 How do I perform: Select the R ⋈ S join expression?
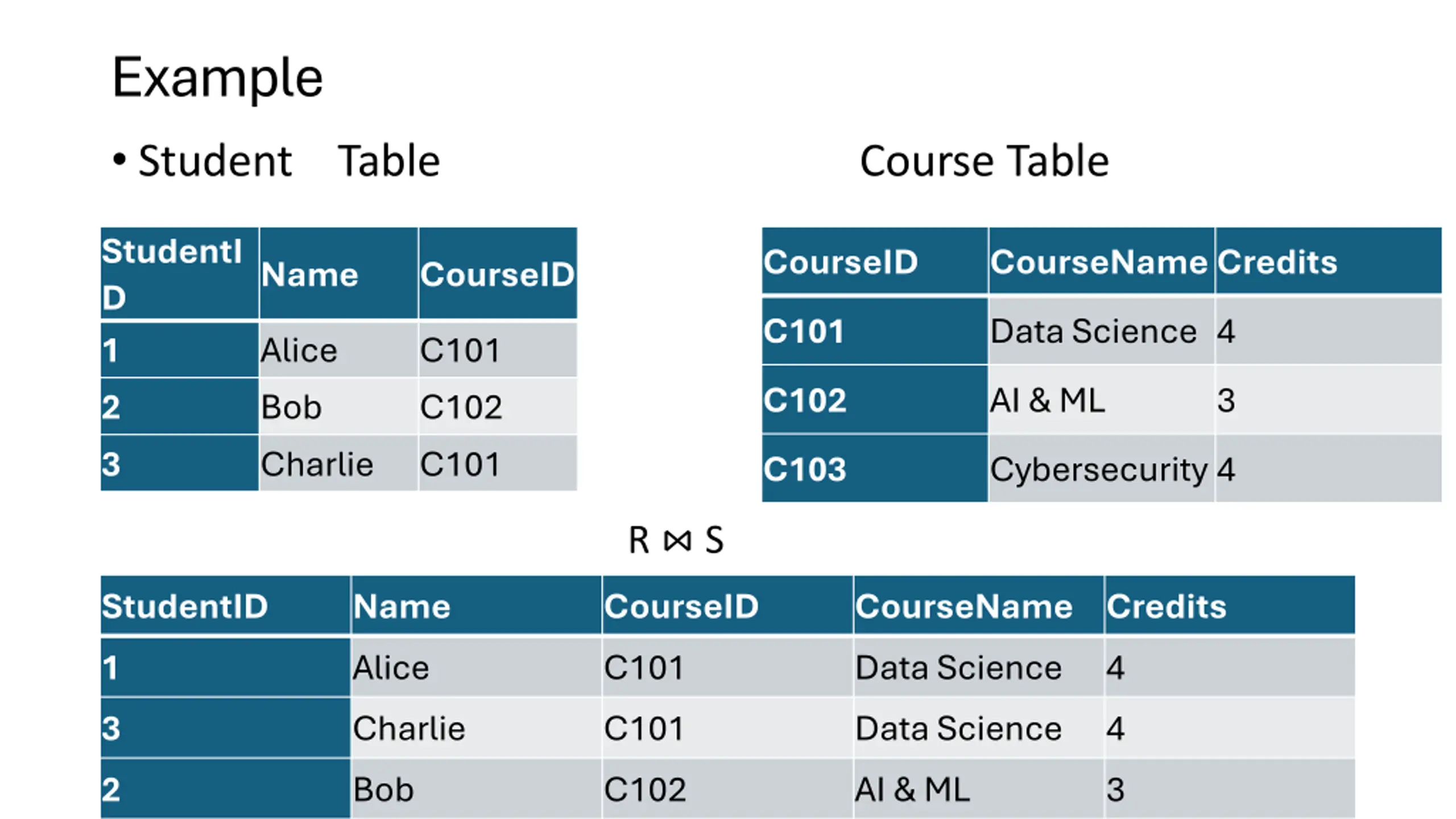[676, 540]
